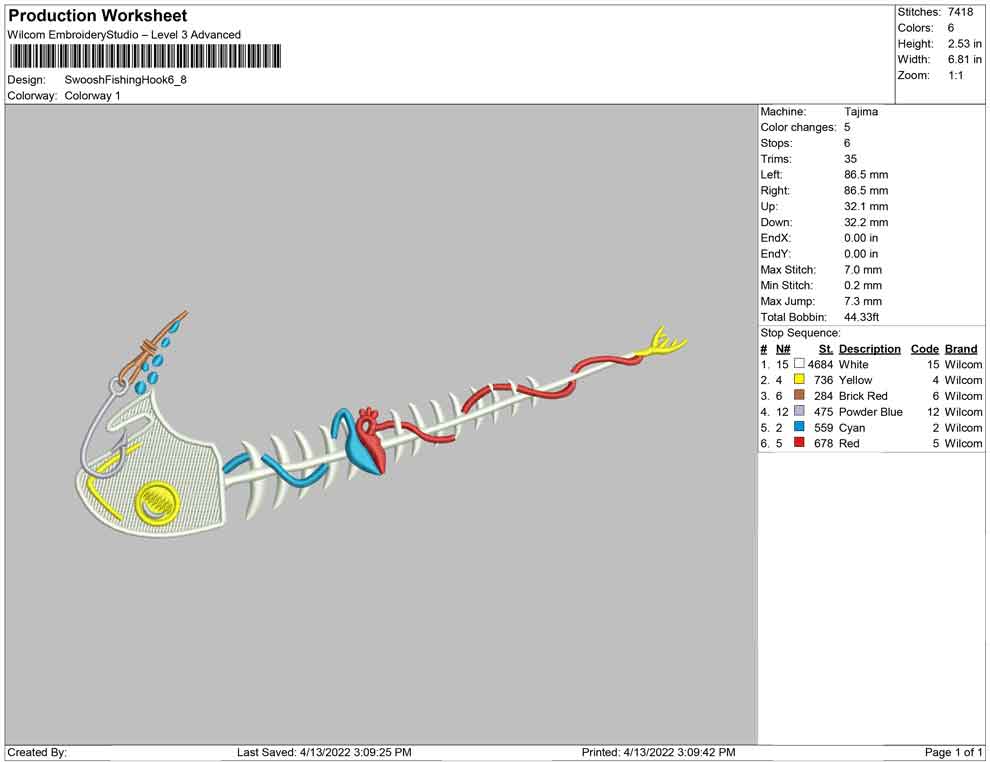This screenshot has height=762, width=990.
Task: Click the 'Page 1 of 1' footer text
Action: point(953,752)
